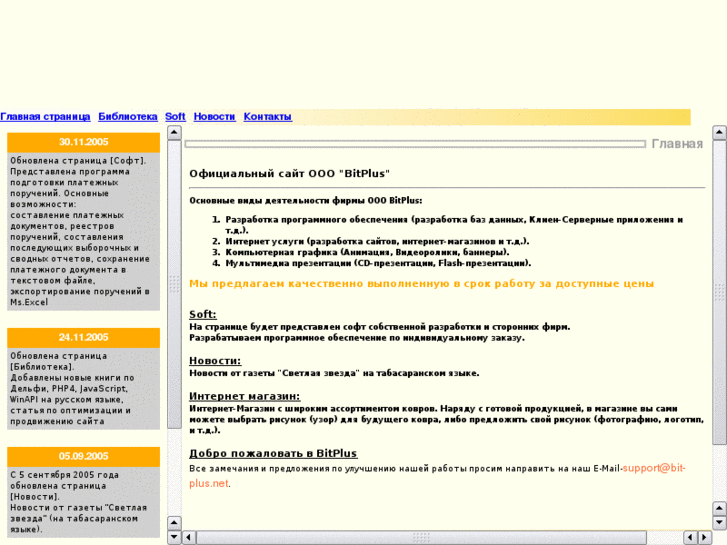This screenshot has height=545, width=727.
Task: Select the 05.09.2005 news date header
Action: pos(83,456)
